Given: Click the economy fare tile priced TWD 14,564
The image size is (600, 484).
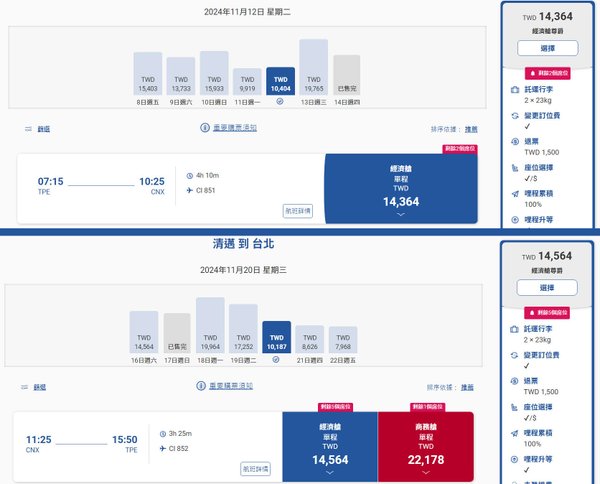Looking at the screenshot, I should coord(330,447).
